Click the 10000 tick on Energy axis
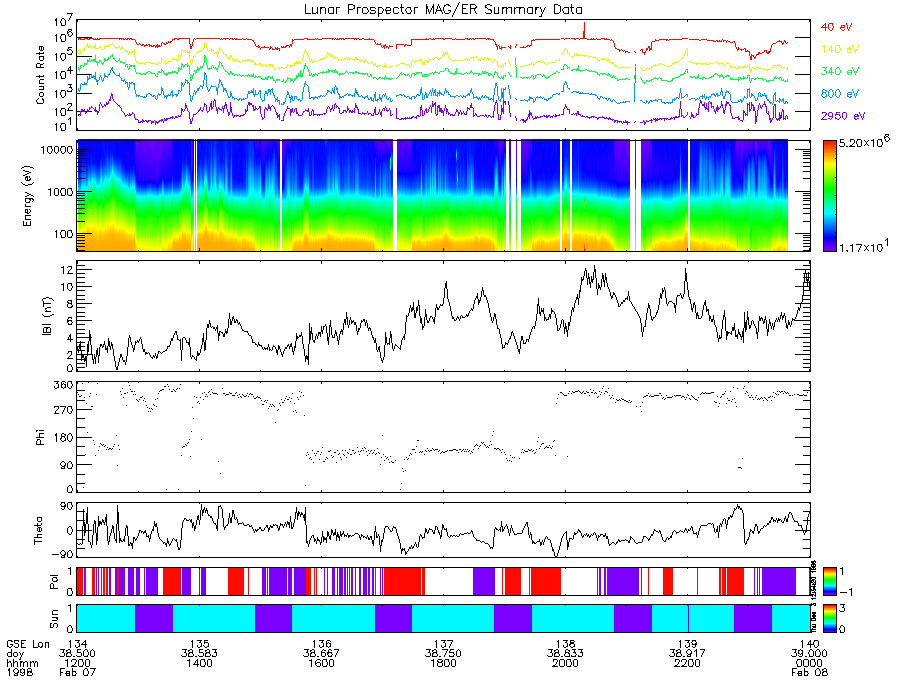 pos(56,150)
